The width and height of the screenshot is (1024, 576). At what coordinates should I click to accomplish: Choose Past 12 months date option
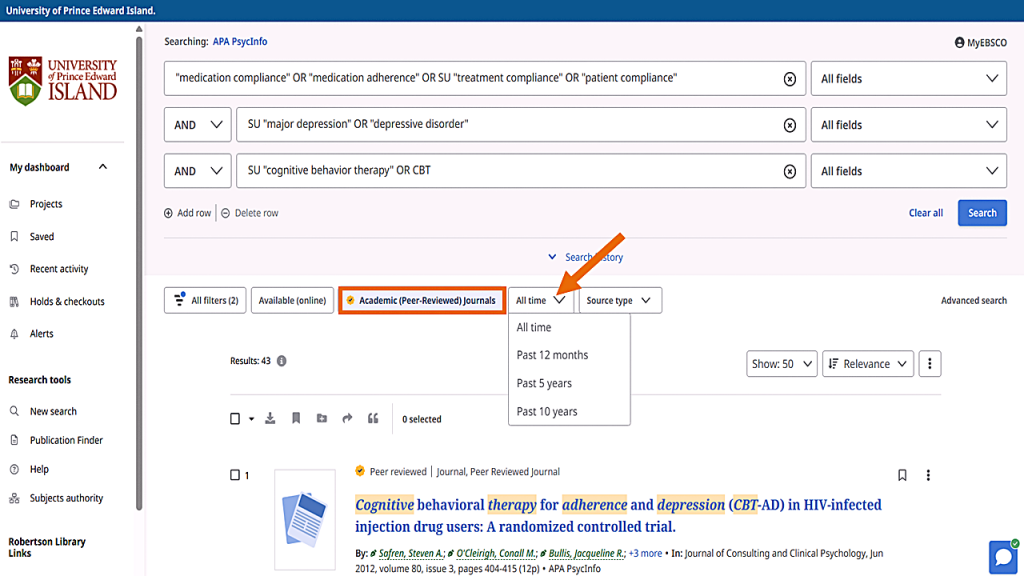click(552, 355)
